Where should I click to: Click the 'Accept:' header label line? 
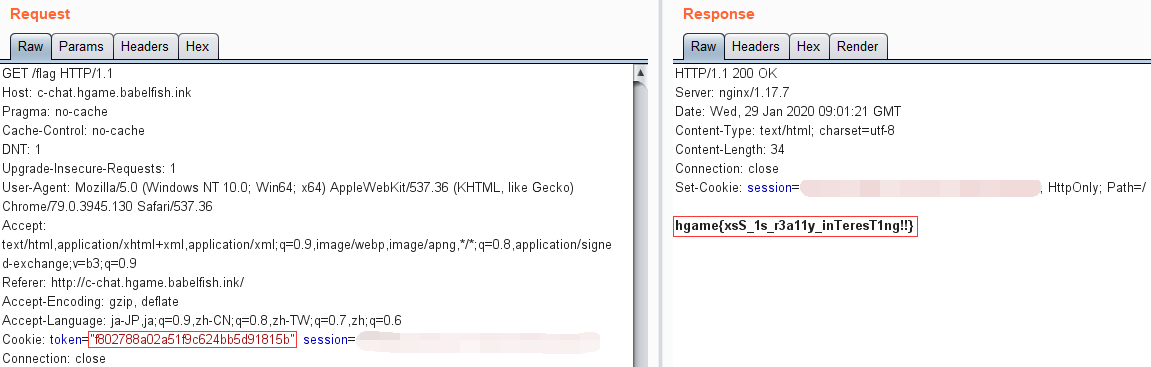tap(24, 226)
